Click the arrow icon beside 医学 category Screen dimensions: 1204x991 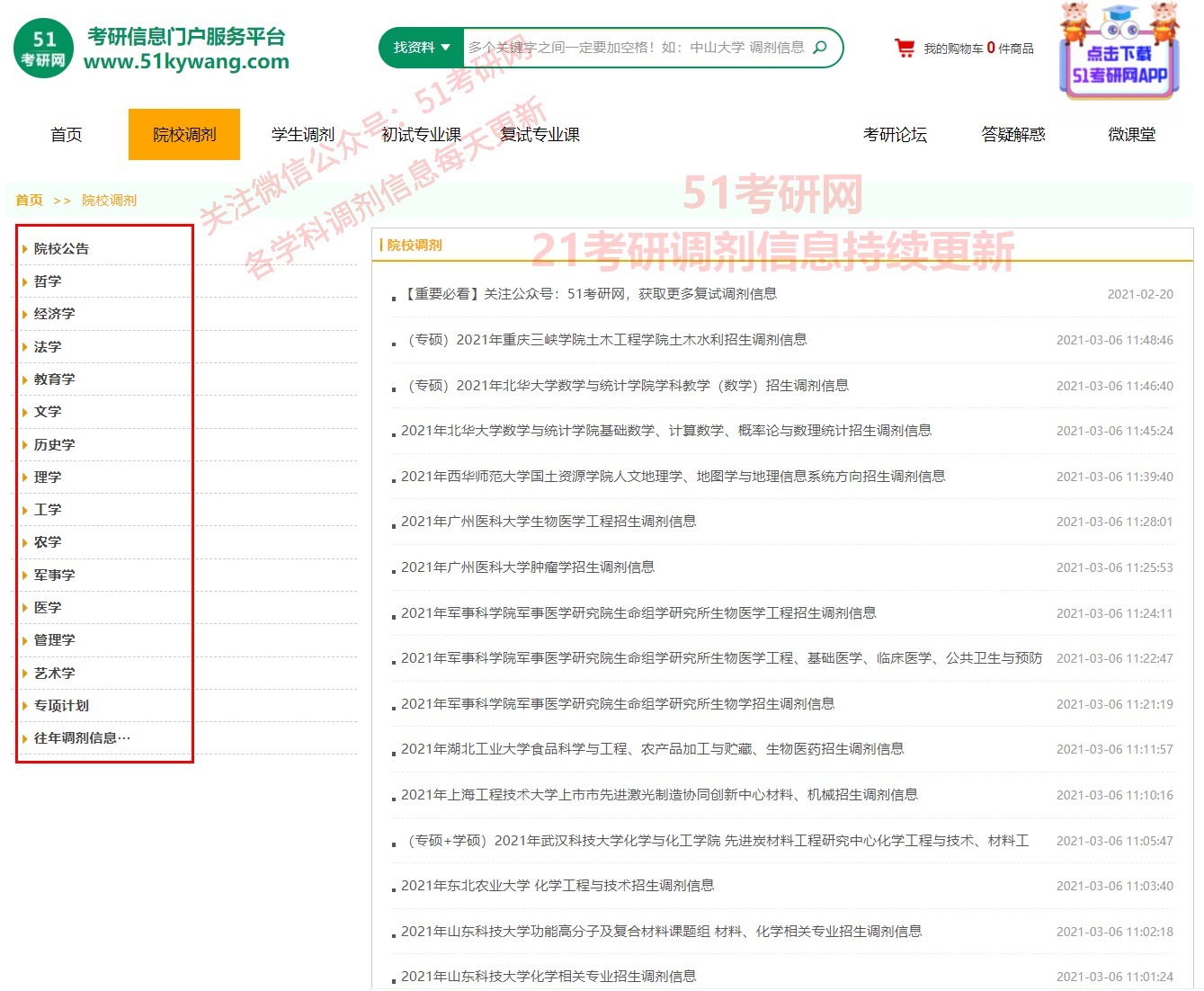pos(23,607)
